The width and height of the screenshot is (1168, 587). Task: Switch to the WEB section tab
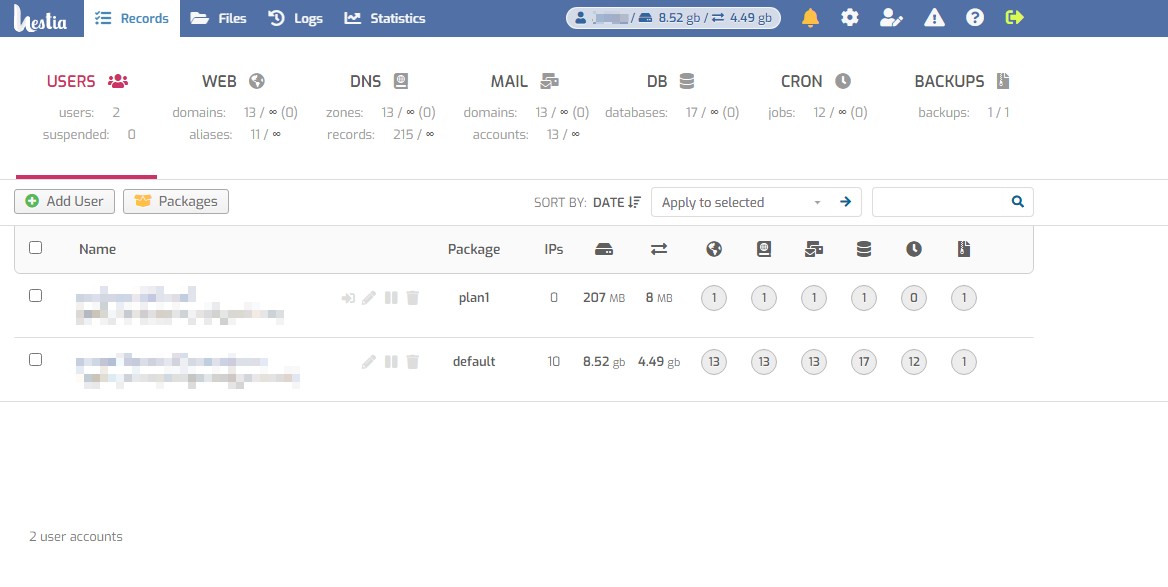click(233, 82)
